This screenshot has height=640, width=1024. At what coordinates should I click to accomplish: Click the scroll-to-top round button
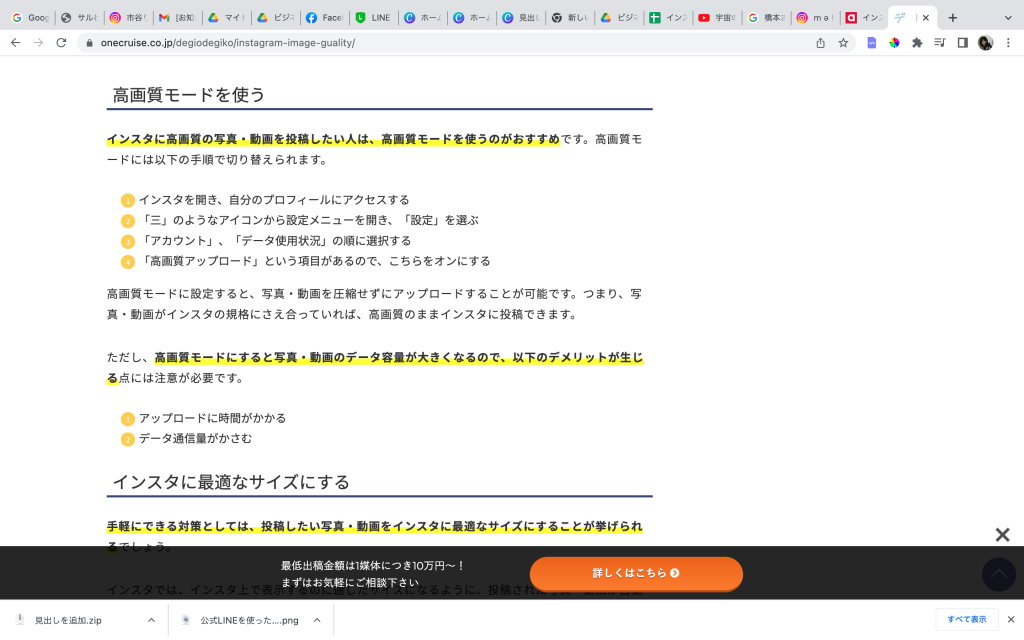coord(999,574)
